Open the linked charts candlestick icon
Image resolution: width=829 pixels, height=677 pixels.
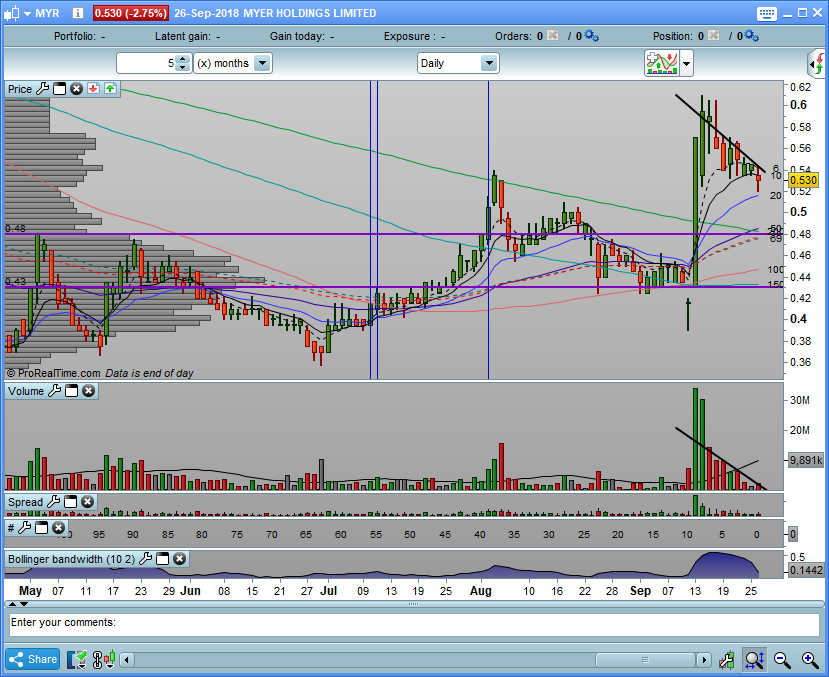pyautogui.click(x=104, y=660)
